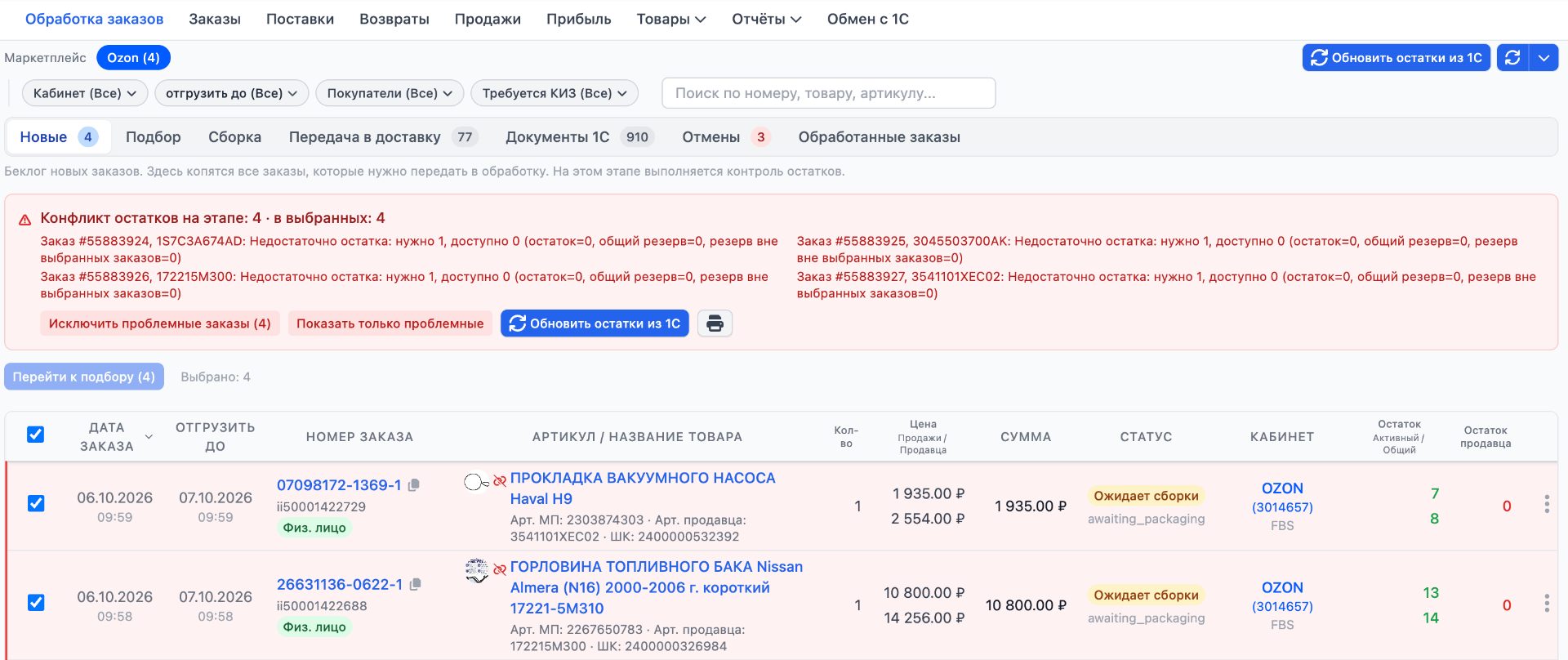Select the Ozon (4) marketplace pill

[133, 57]
